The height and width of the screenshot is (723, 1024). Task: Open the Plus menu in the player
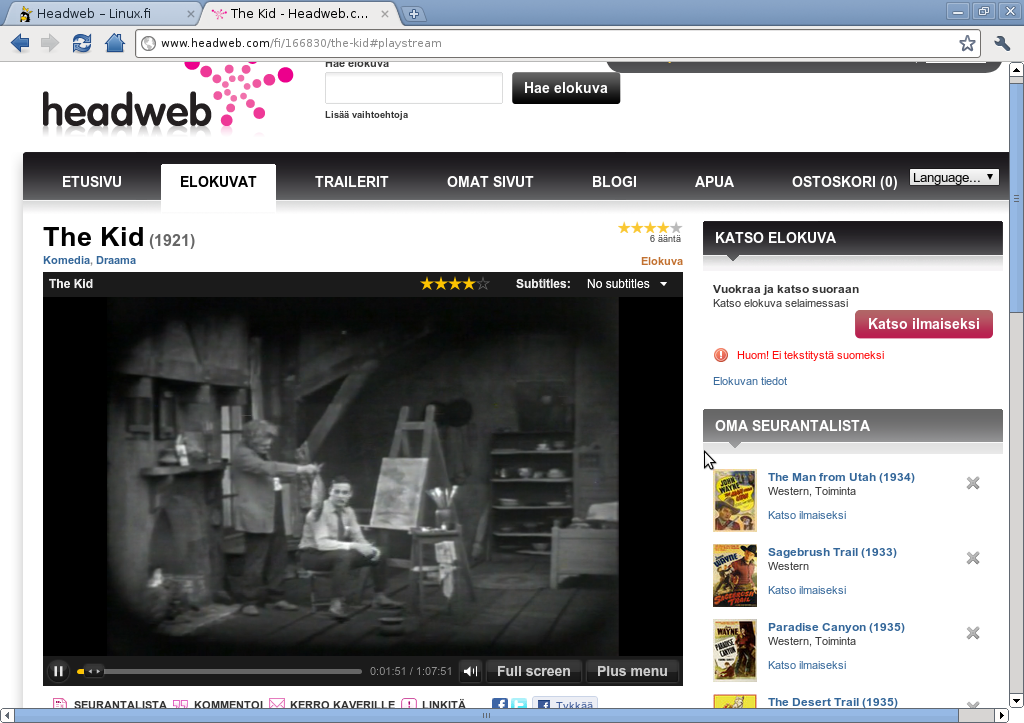tap(632, 671)
